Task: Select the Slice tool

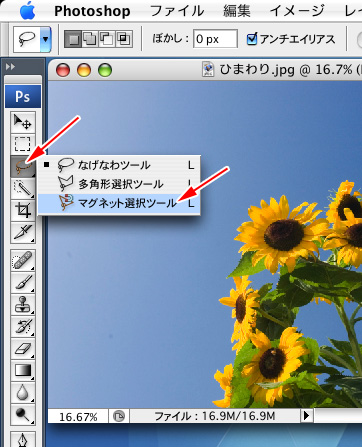Action: (x=23, y=232)
